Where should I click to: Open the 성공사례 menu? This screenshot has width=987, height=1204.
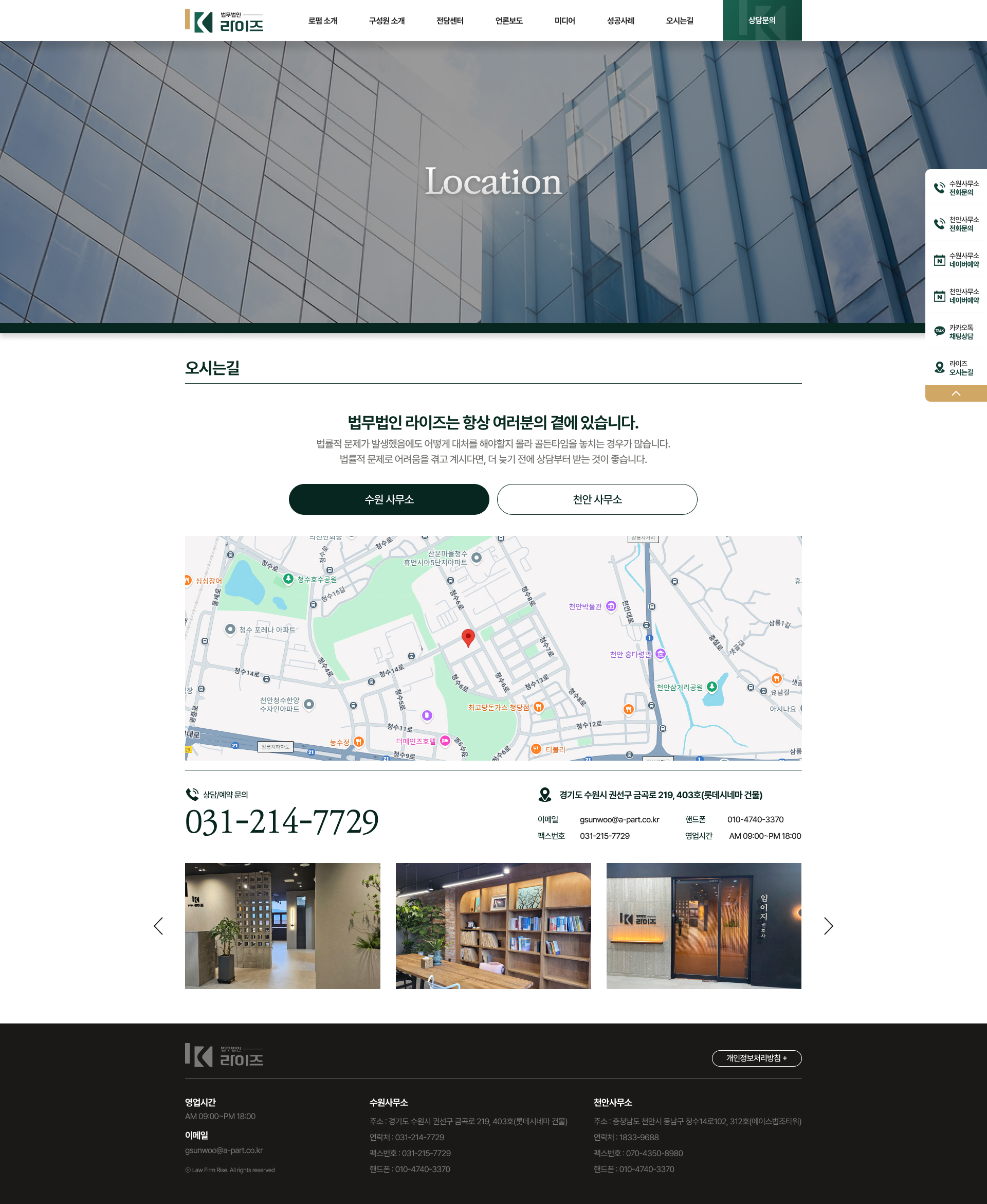pos(620,21)
